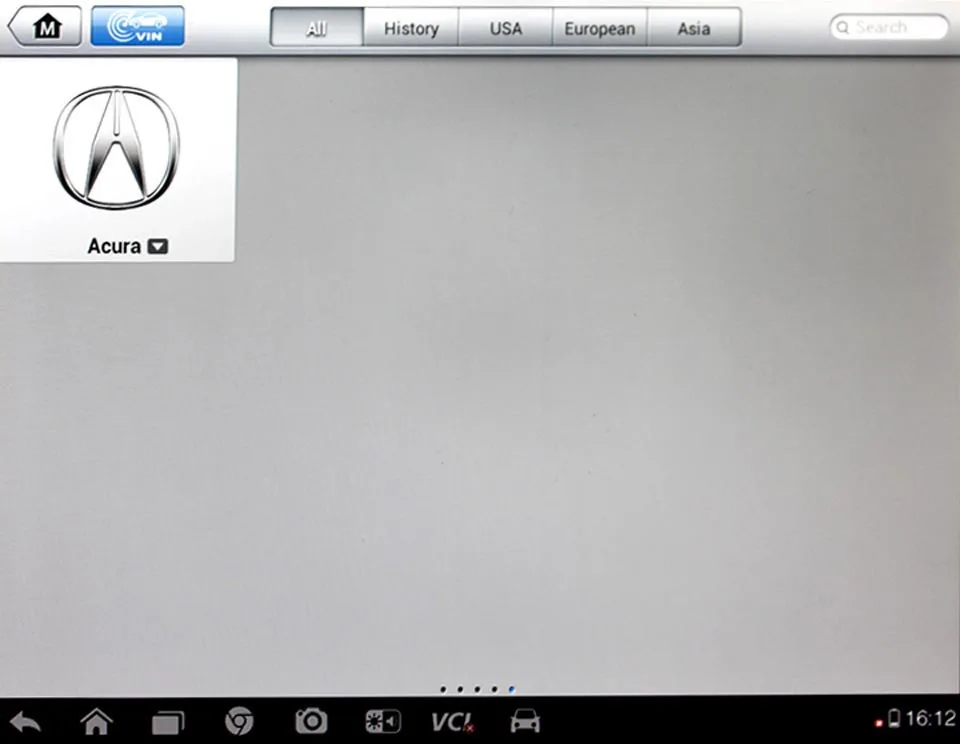Show the European vehicle tab
The image size is (960, 744).
click(599, 28)
